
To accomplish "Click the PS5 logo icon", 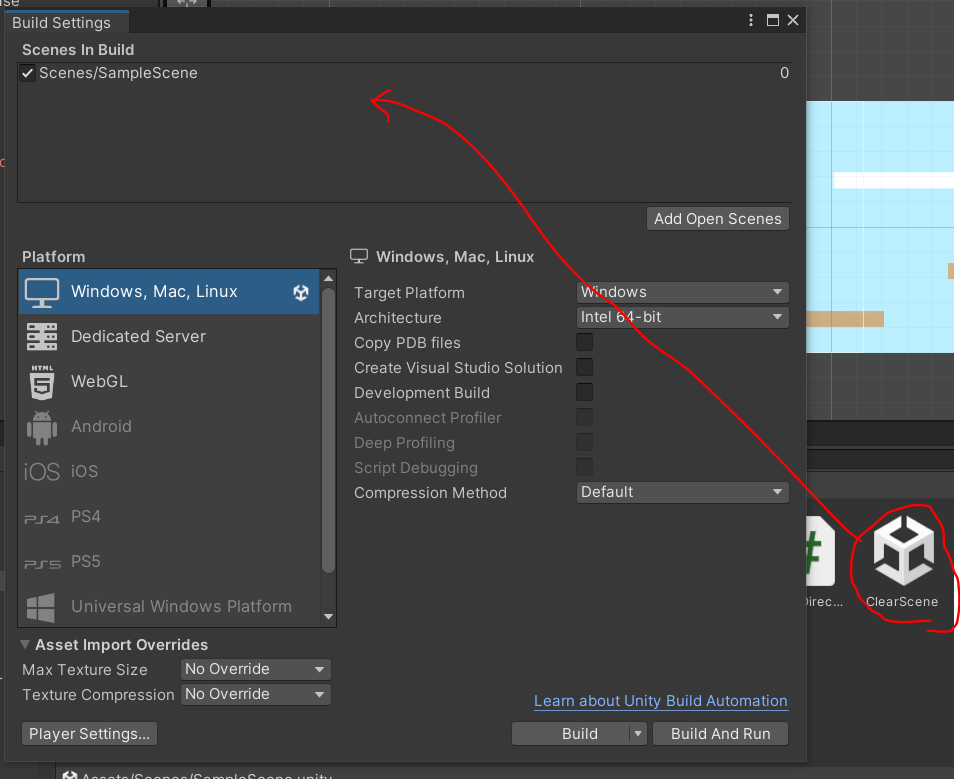I will (42, 564).
